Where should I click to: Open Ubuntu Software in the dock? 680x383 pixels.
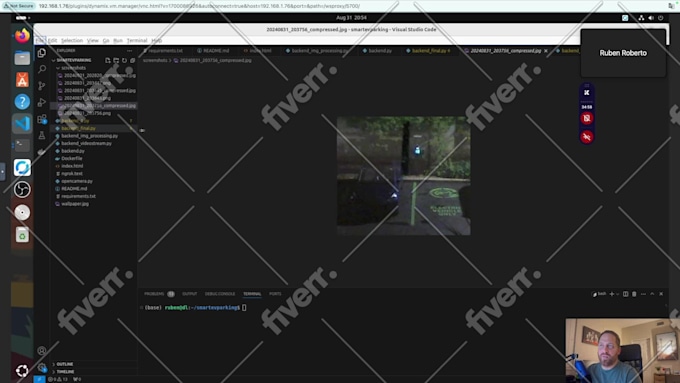22,79
